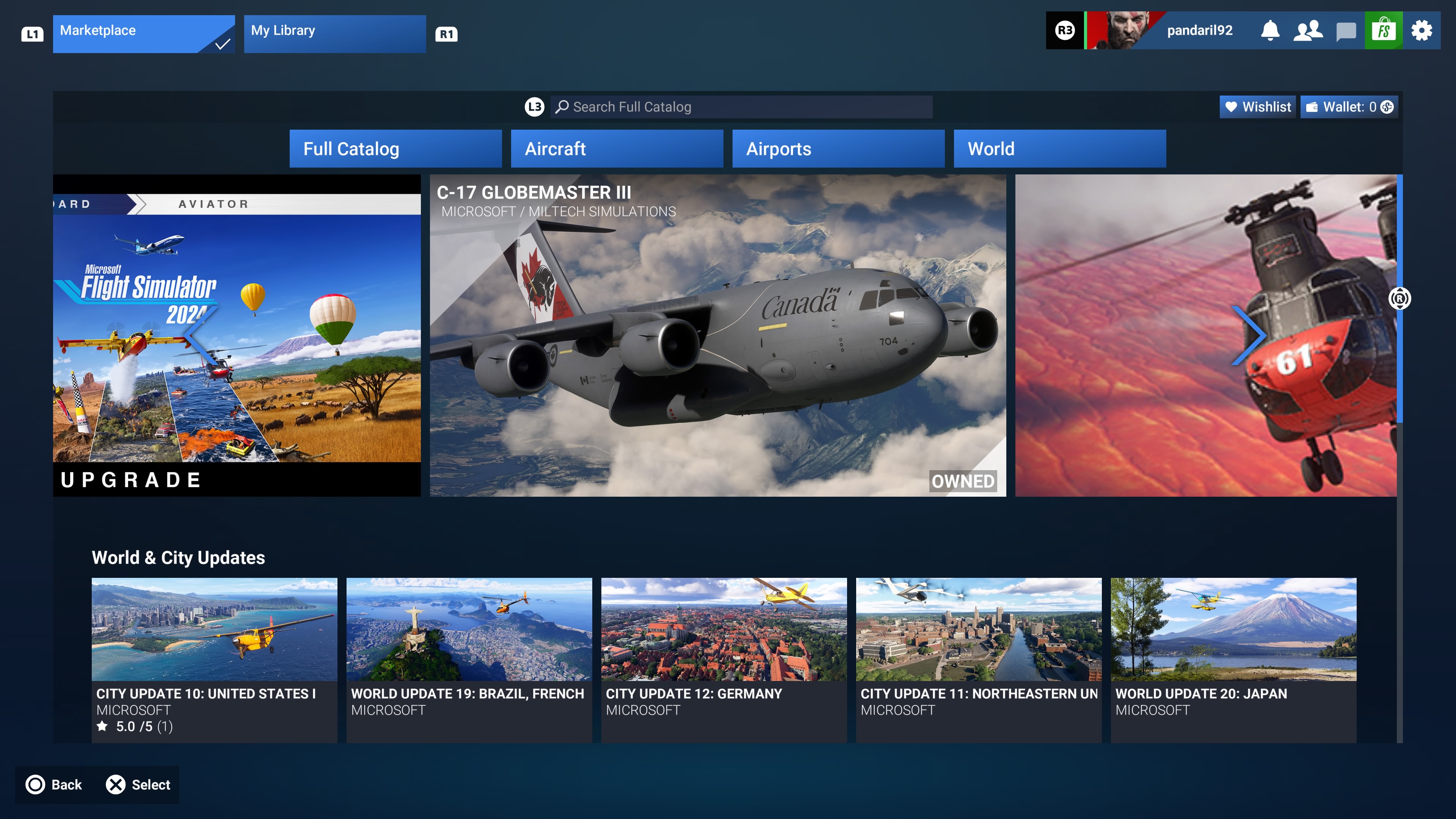This screenshot has width=1456, height=819.
Task: Click the credits coin icon in Wallet
Action: tap(1387, 107)
